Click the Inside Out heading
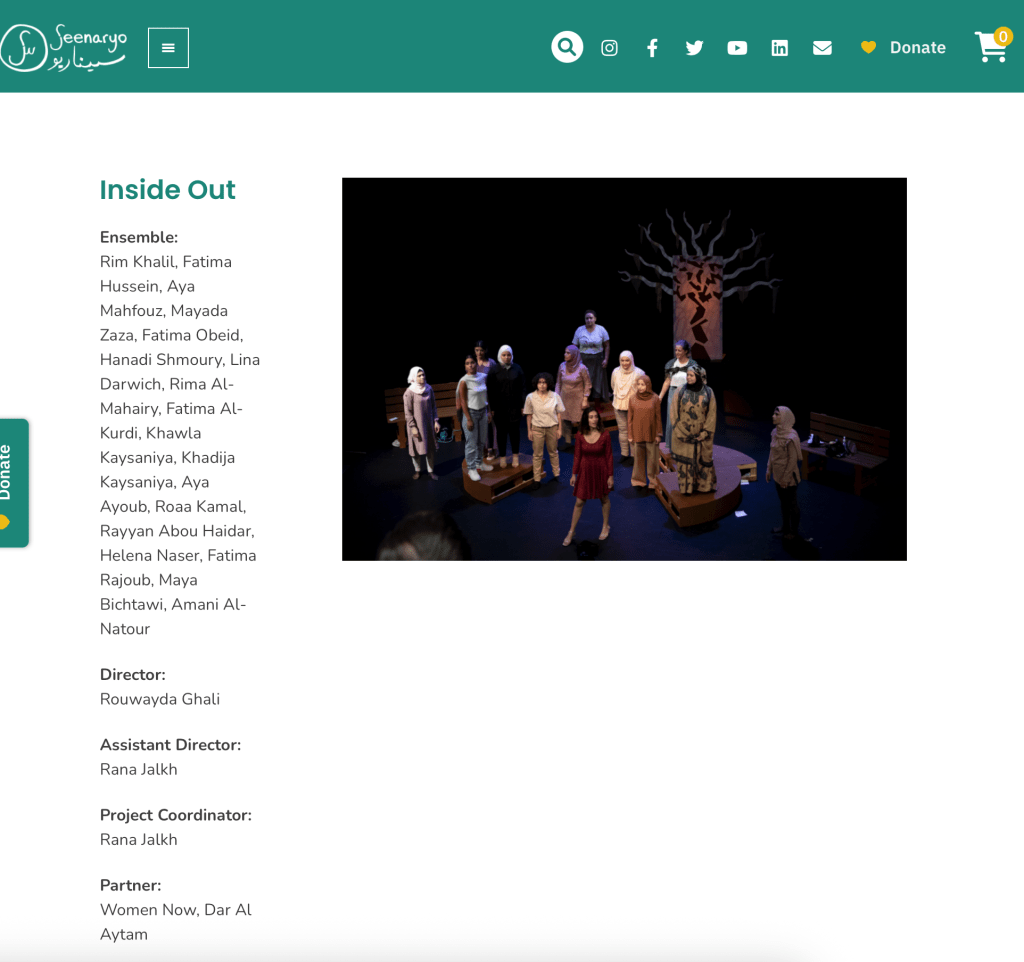 167,189
